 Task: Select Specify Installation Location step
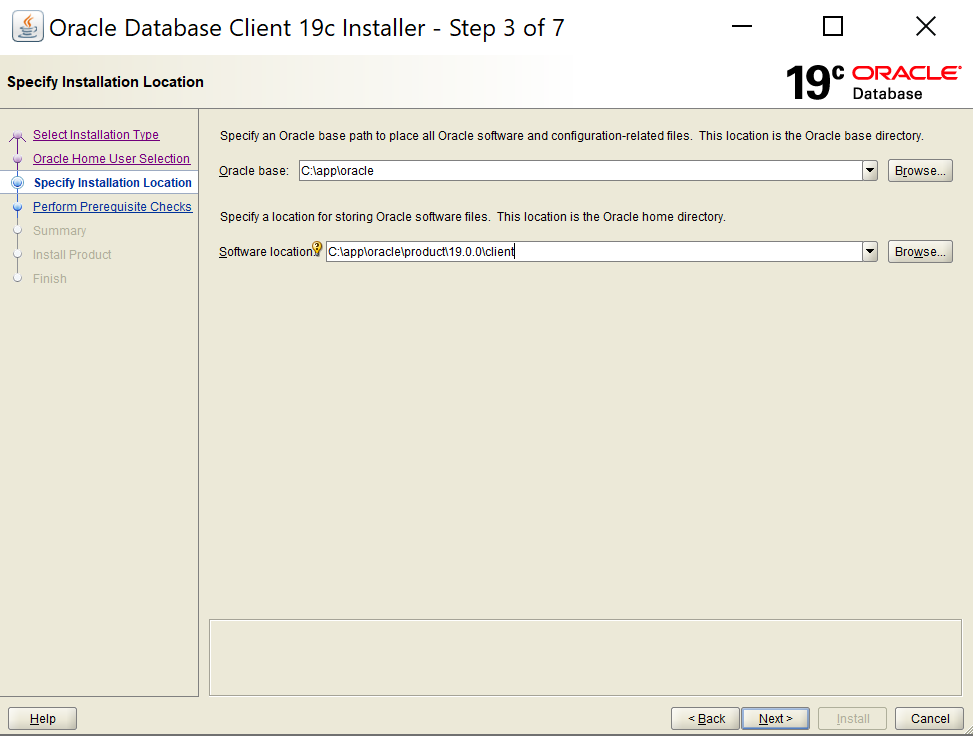click(112, 183)
